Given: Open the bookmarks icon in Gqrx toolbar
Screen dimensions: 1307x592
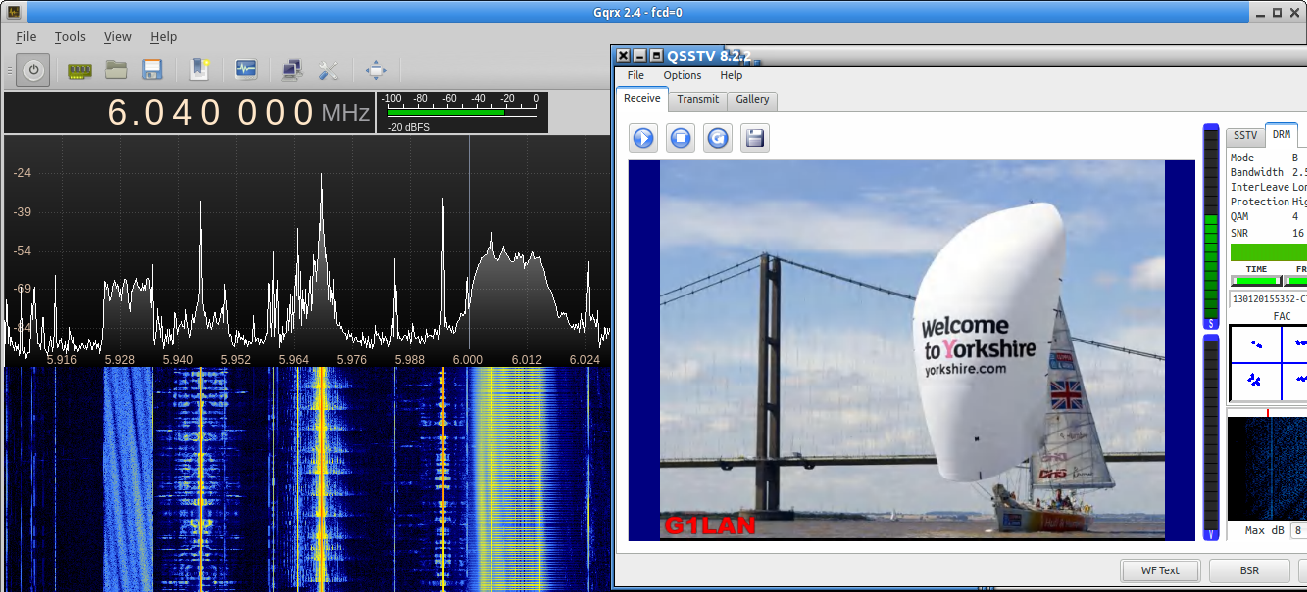Looking at the screenshot, I should click(199, 70).
